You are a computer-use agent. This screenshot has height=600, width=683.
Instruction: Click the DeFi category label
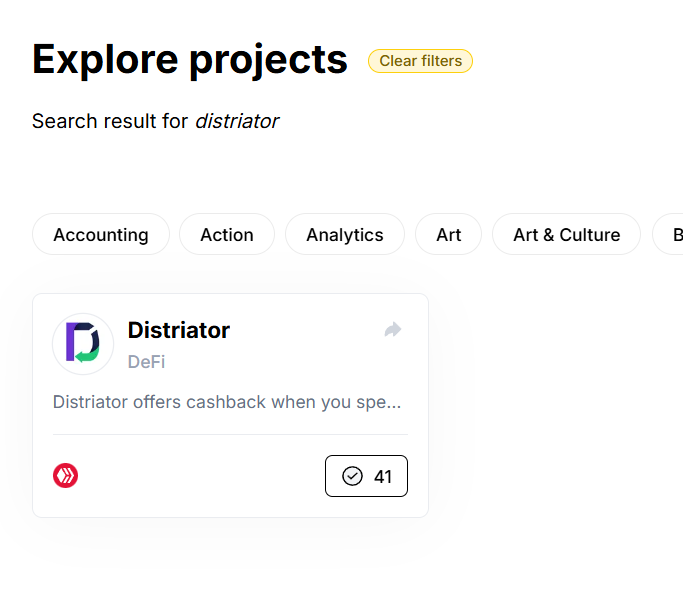(146, 362)
